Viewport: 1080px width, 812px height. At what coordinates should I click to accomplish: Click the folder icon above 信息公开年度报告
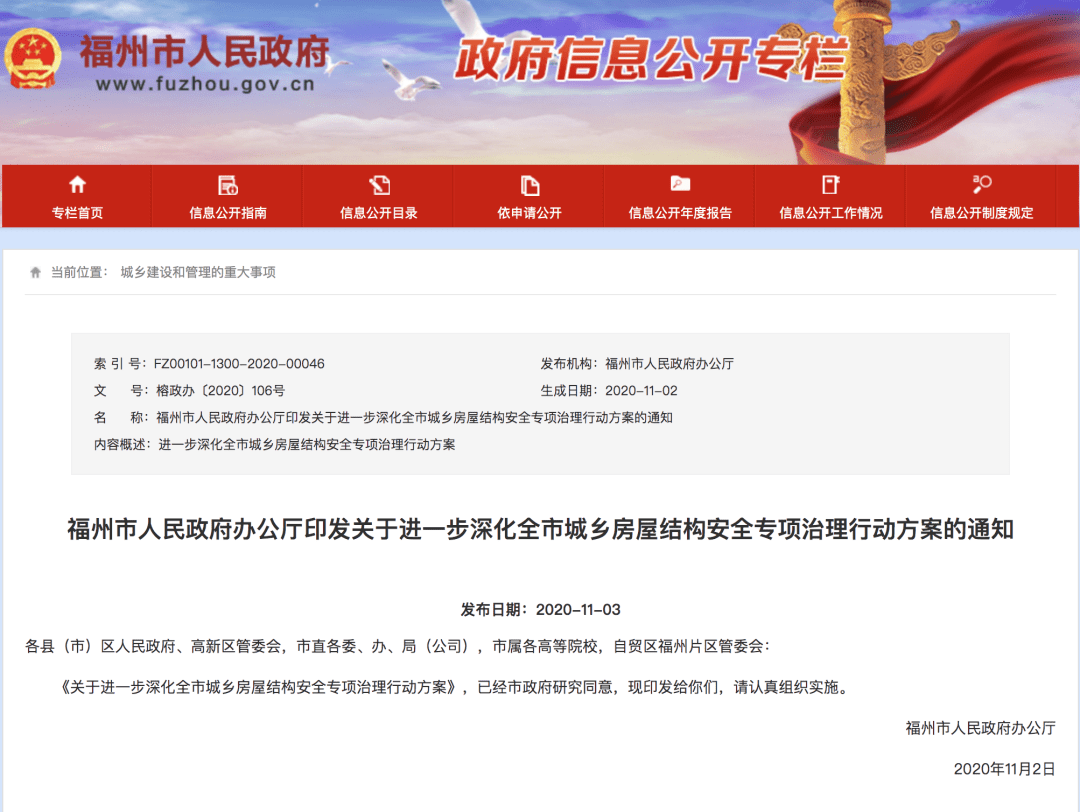[680, 184]
